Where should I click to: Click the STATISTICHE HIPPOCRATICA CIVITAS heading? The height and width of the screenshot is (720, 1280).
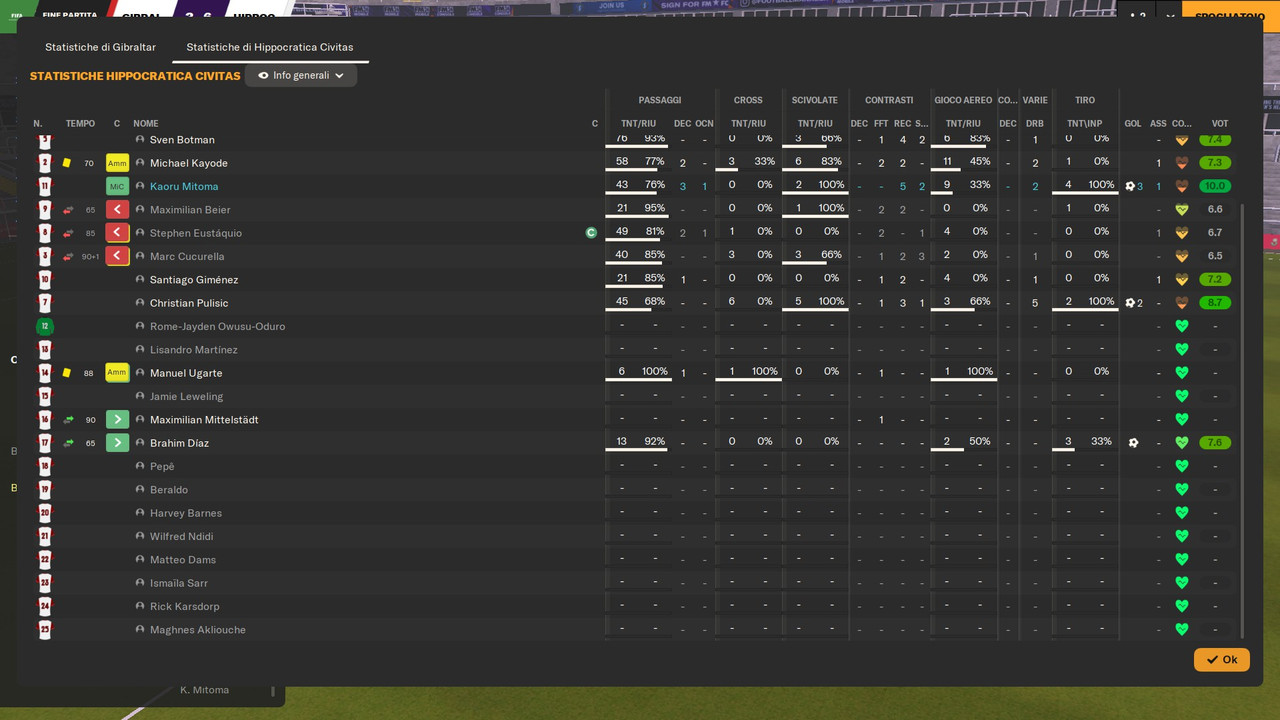(x=135, y=76)
